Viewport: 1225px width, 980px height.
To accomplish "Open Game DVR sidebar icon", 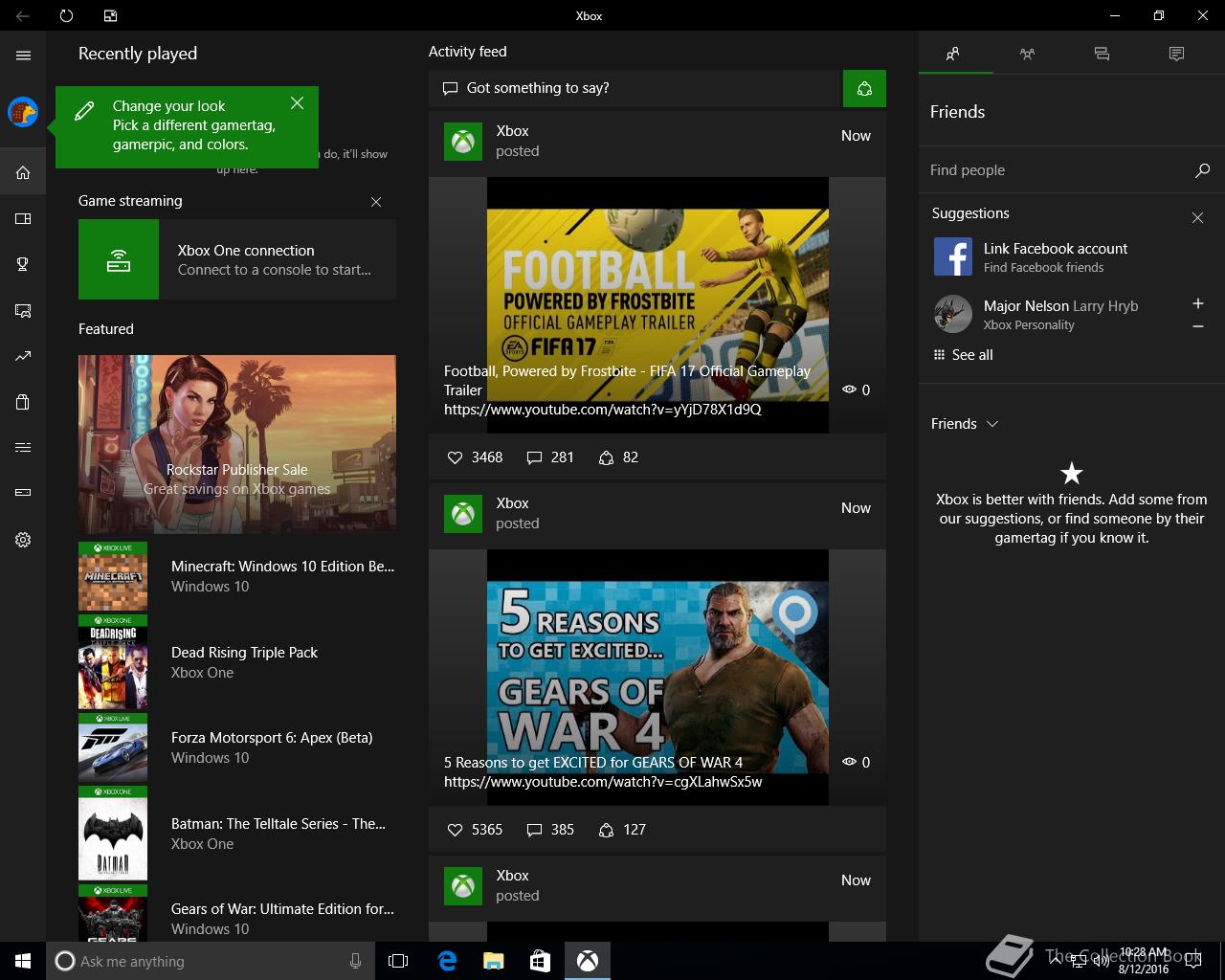I will (x=23, y=310).
